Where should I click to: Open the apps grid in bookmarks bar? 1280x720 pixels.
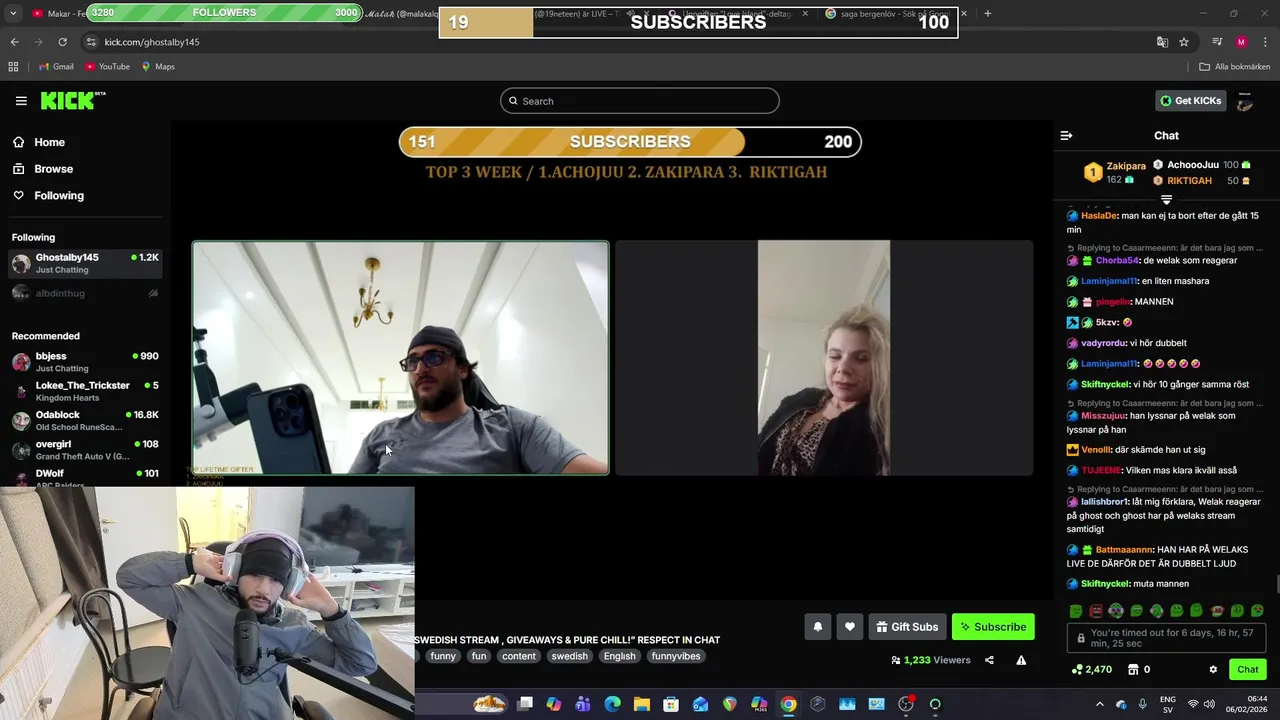tap(13, 67)
